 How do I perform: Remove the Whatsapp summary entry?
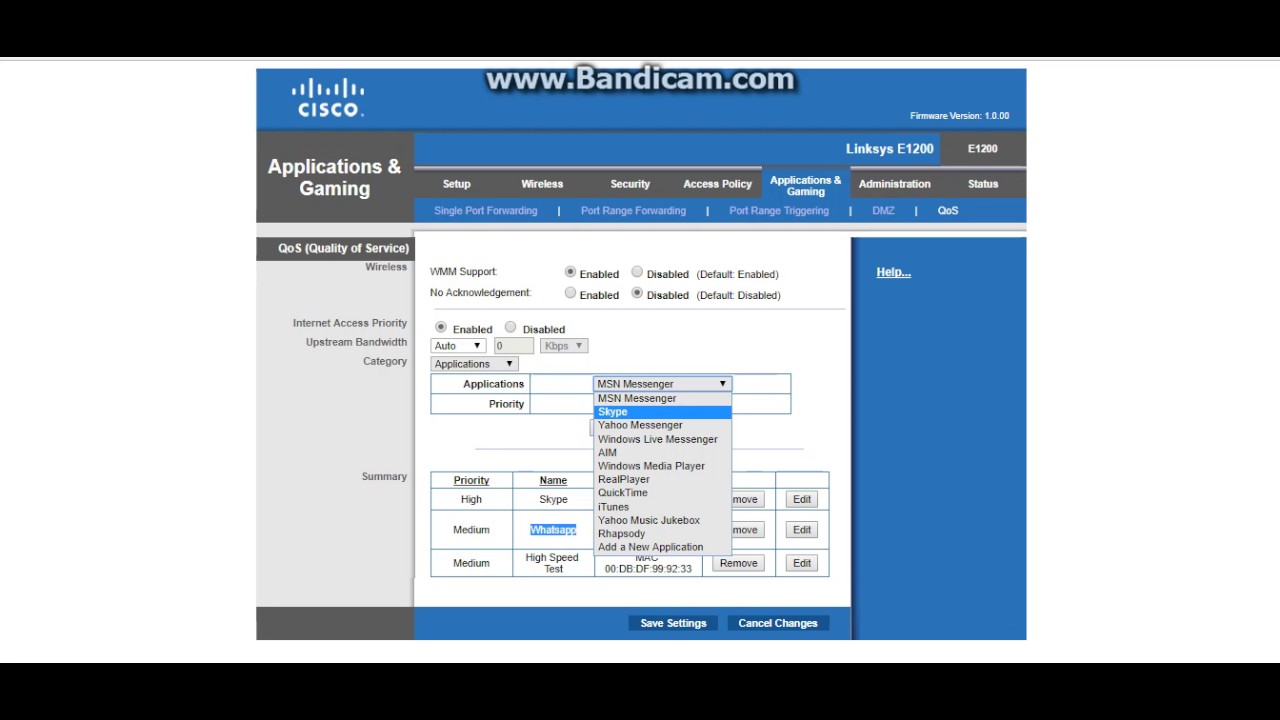click(747, 530)
